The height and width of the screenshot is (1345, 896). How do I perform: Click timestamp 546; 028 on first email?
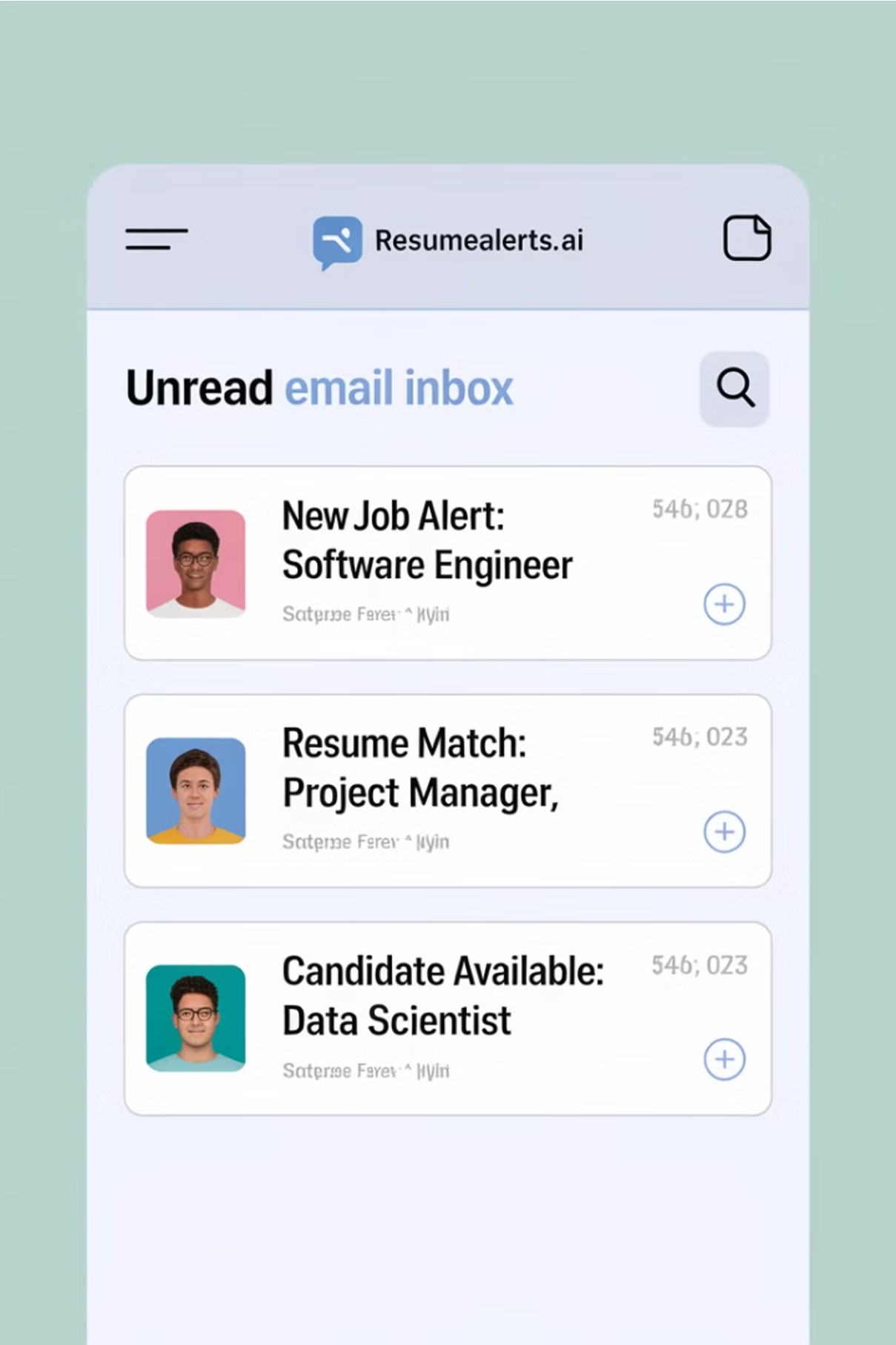pyautogui.click(x=700, y=509)
